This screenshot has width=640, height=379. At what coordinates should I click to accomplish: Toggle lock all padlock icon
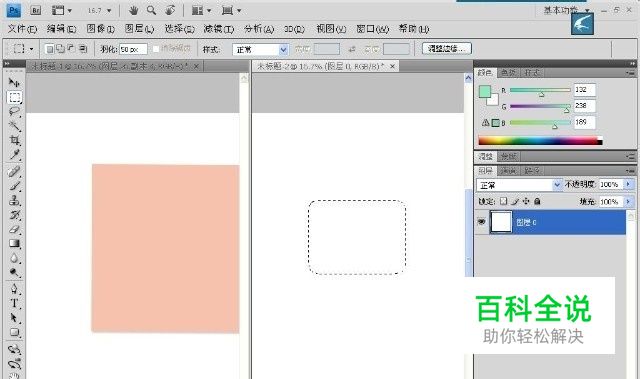click(x=537, y=201)
